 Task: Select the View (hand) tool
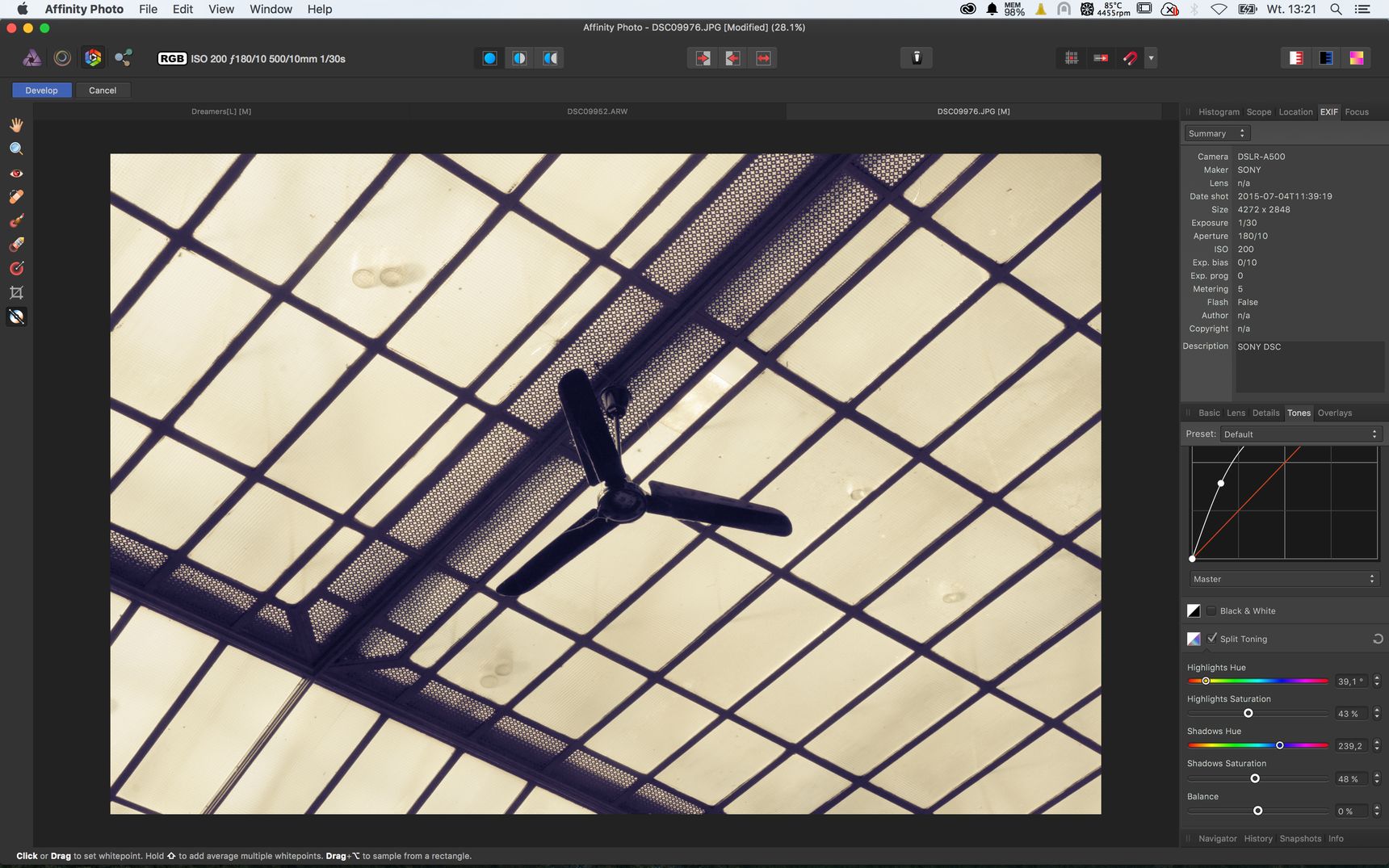pyautogui.click(x=16, y=125)
